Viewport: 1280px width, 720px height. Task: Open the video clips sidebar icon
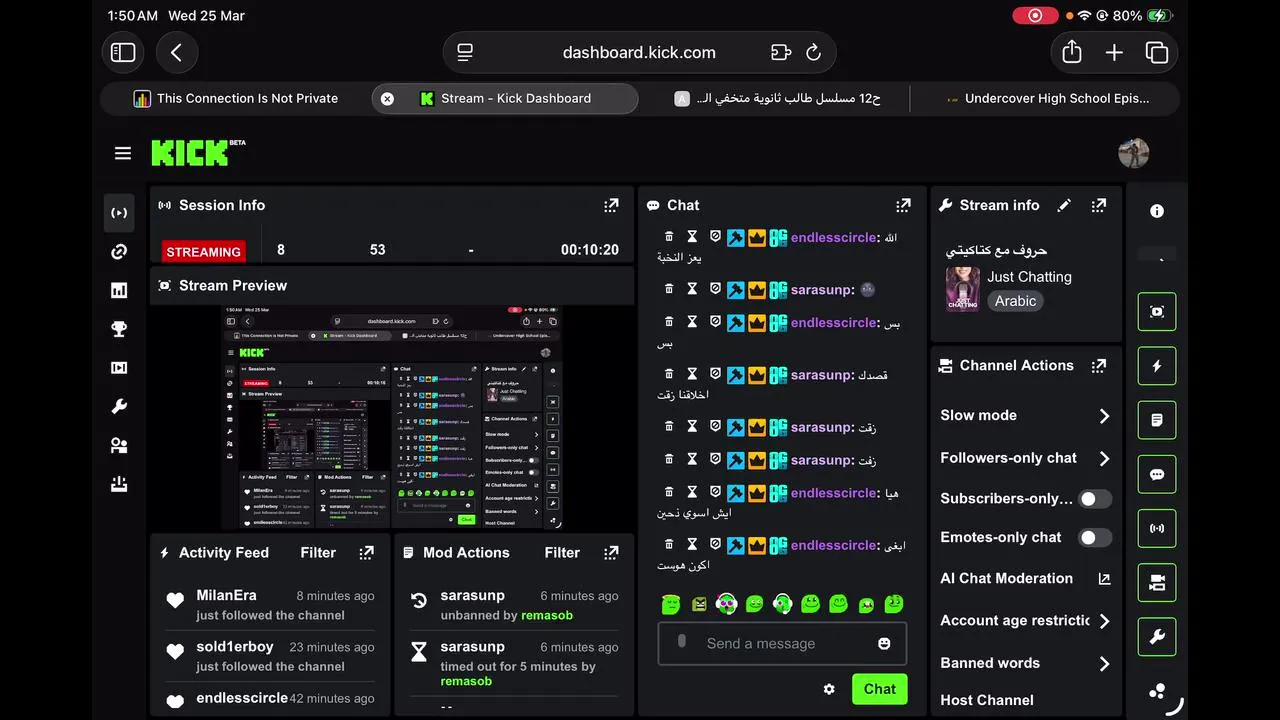point(119,368)
